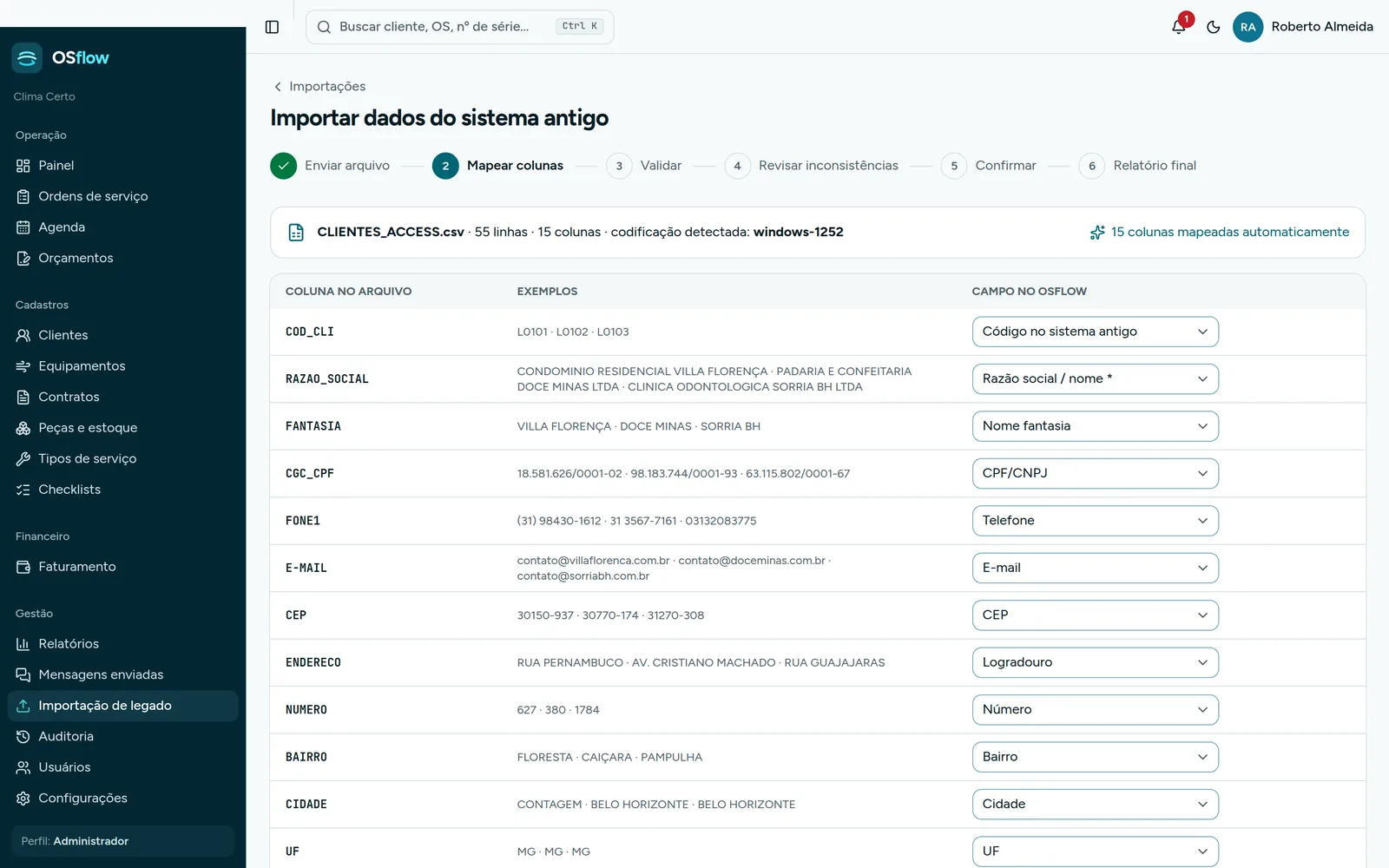The height and width of the screenshot is (868, 1389).
Task: Open Nome fantasia mapping dropdown
Action: [1095, 426]
